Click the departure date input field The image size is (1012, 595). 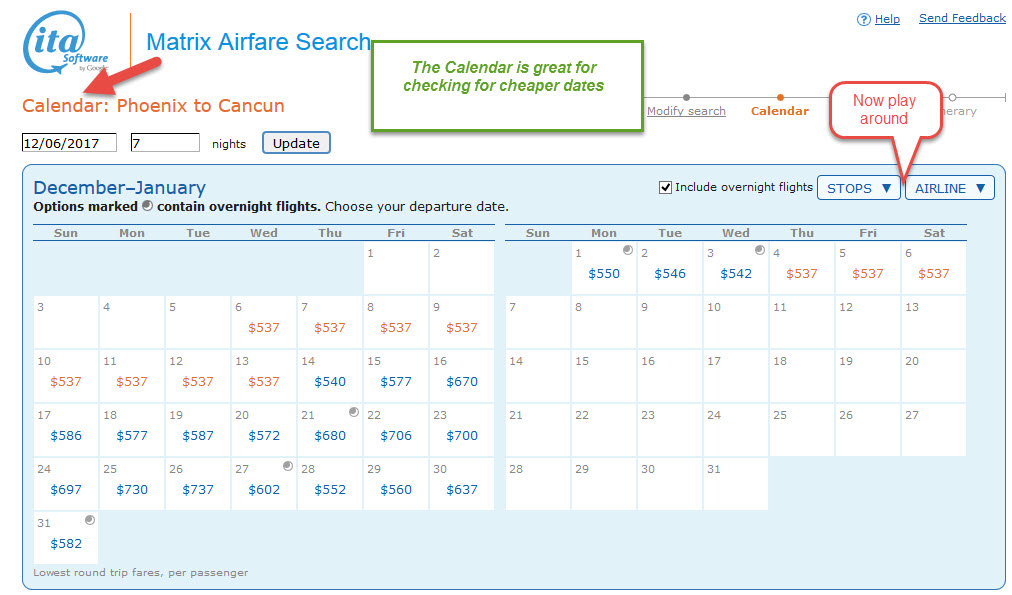pos(68,142)
